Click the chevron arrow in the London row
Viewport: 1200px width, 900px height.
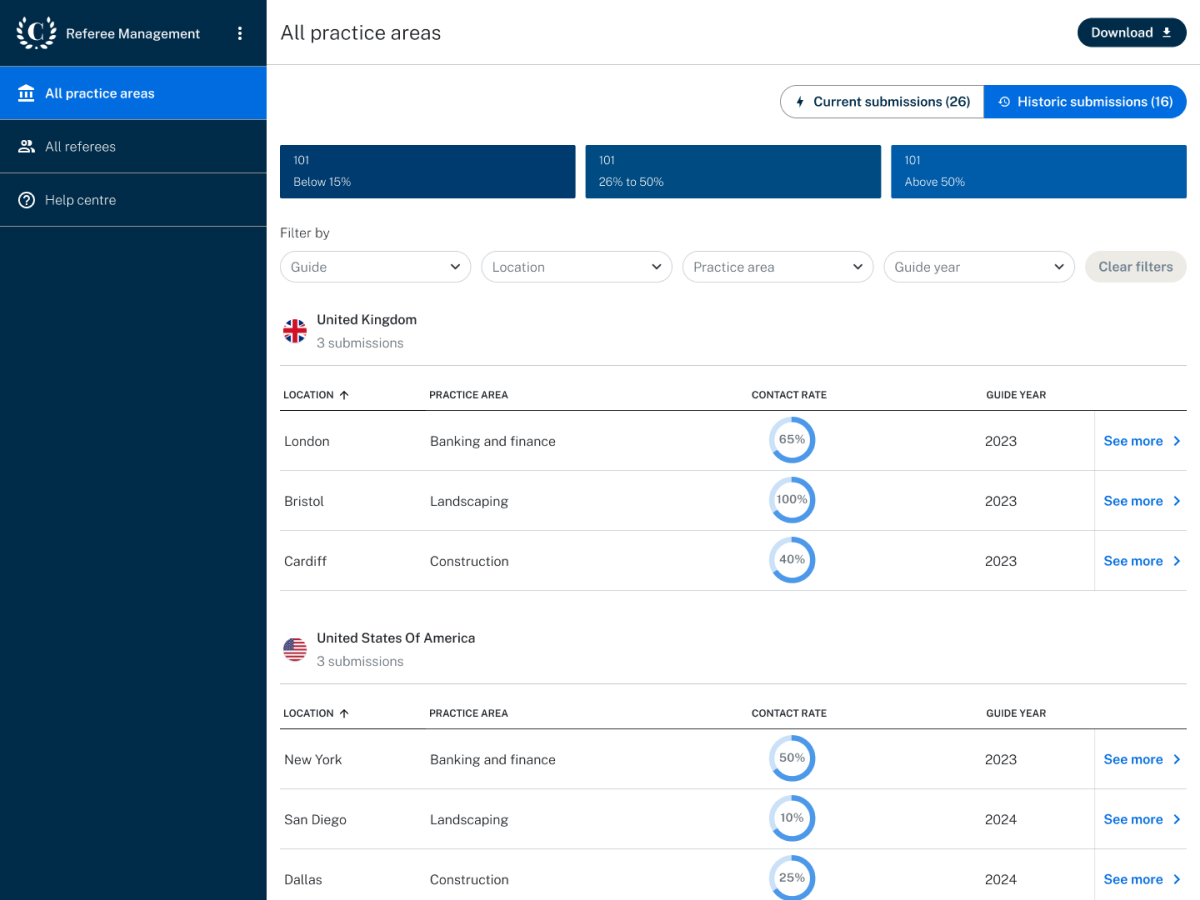[x=1177, y=441]
